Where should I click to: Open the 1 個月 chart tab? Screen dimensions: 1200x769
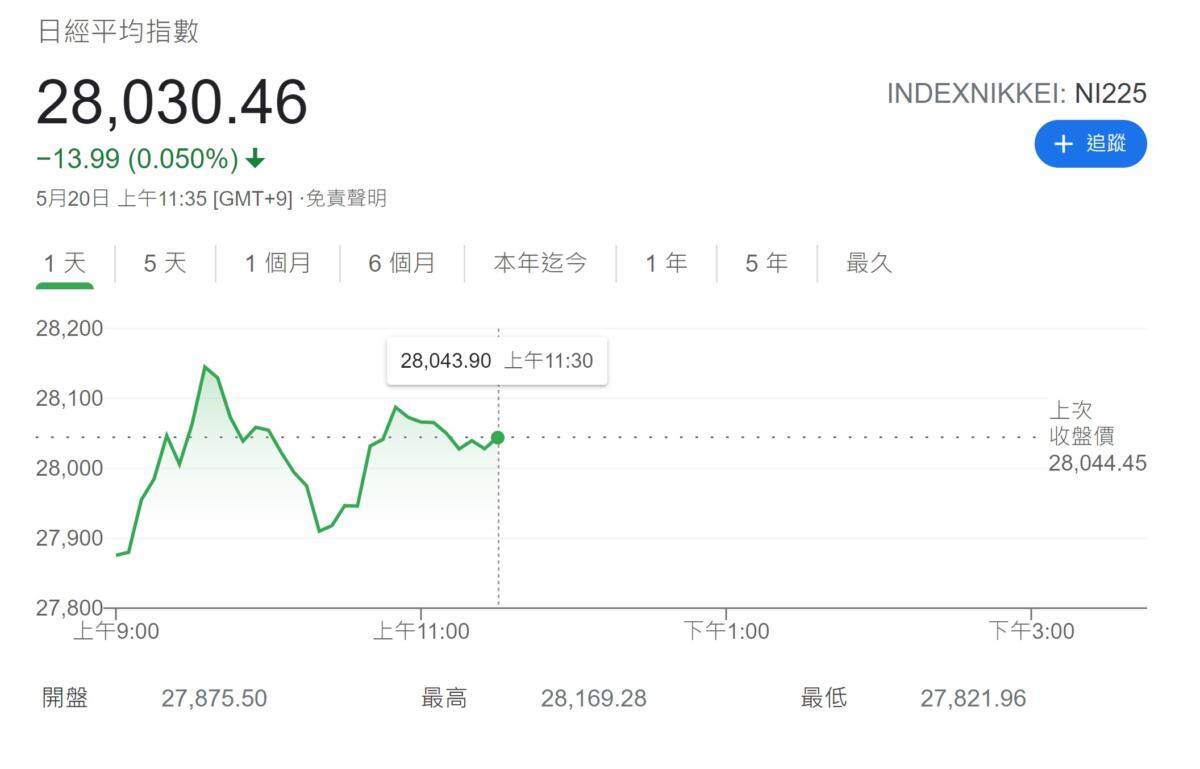coord(277,264)
